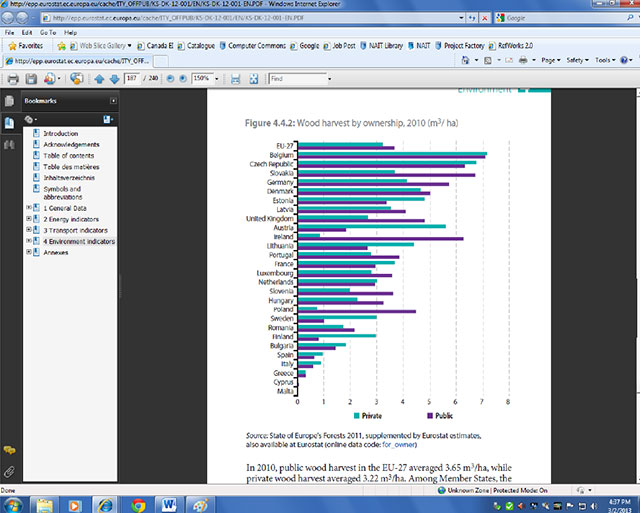640x513 pixels.
Task: Select the Table of contents bookmark
Action: (69, 155)
